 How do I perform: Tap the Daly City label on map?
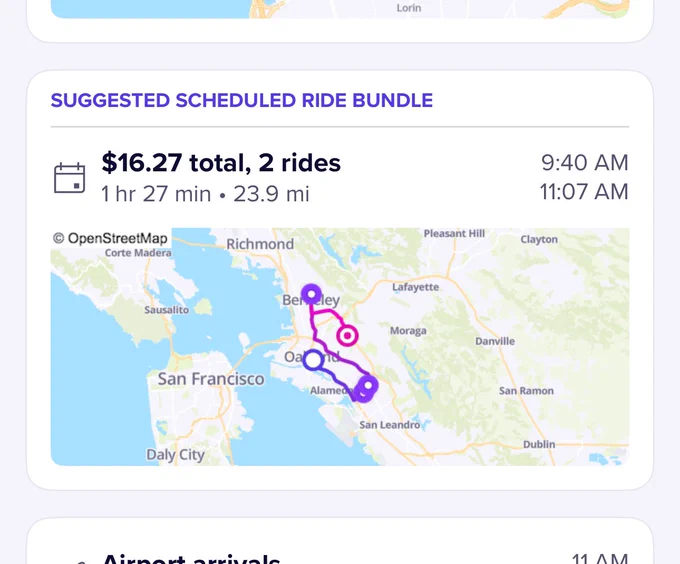click(175, 455)
